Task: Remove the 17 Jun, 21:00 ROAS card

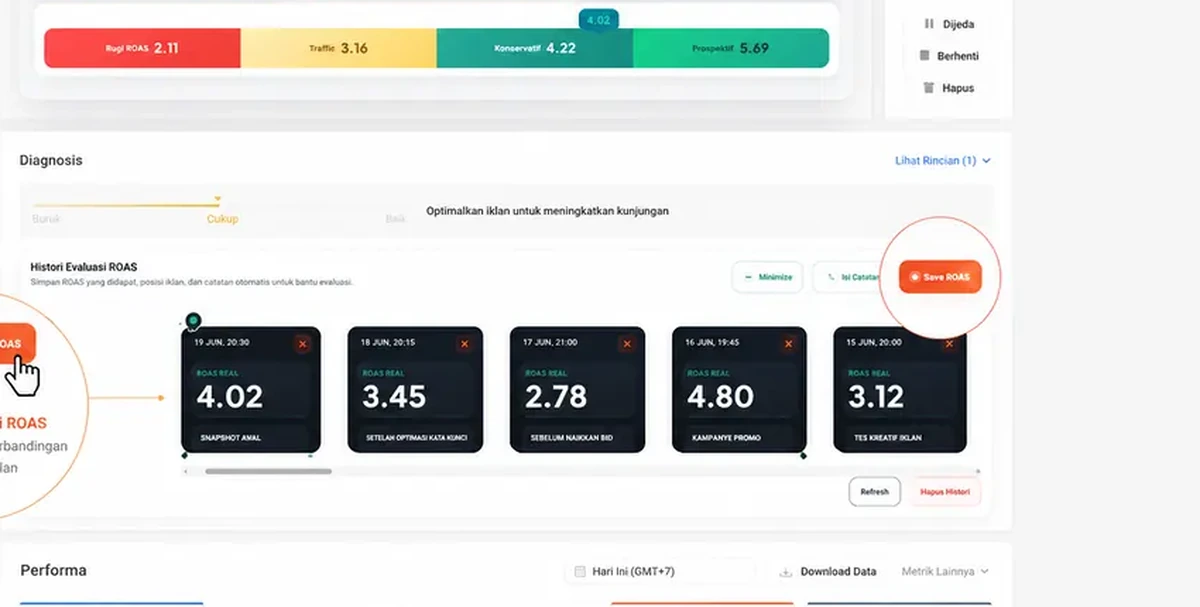Action: click(x=627, y=344)
